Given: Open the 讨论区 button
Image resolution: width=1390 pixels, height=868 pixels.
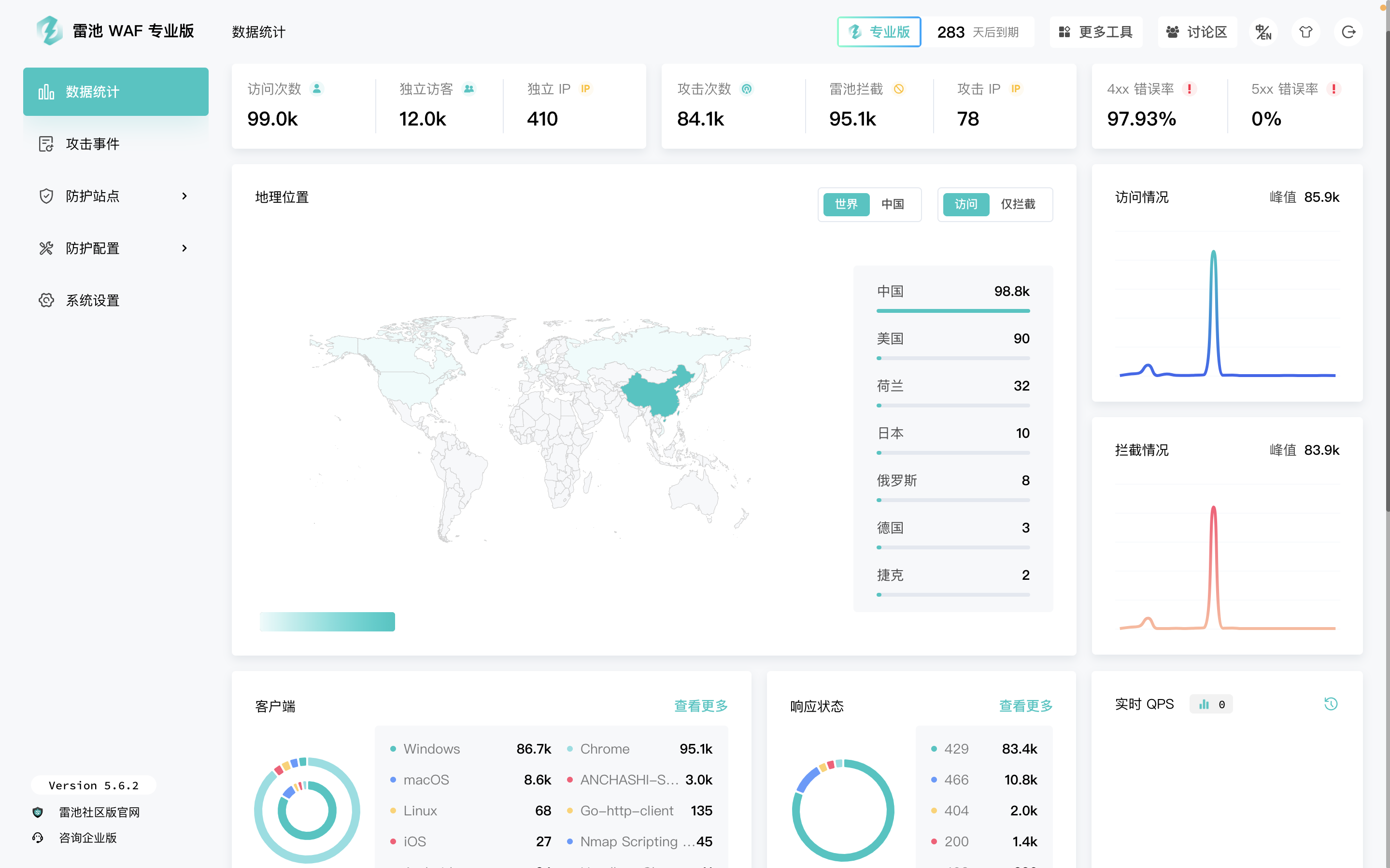Looking at the screenshot, I should 1197,32.
